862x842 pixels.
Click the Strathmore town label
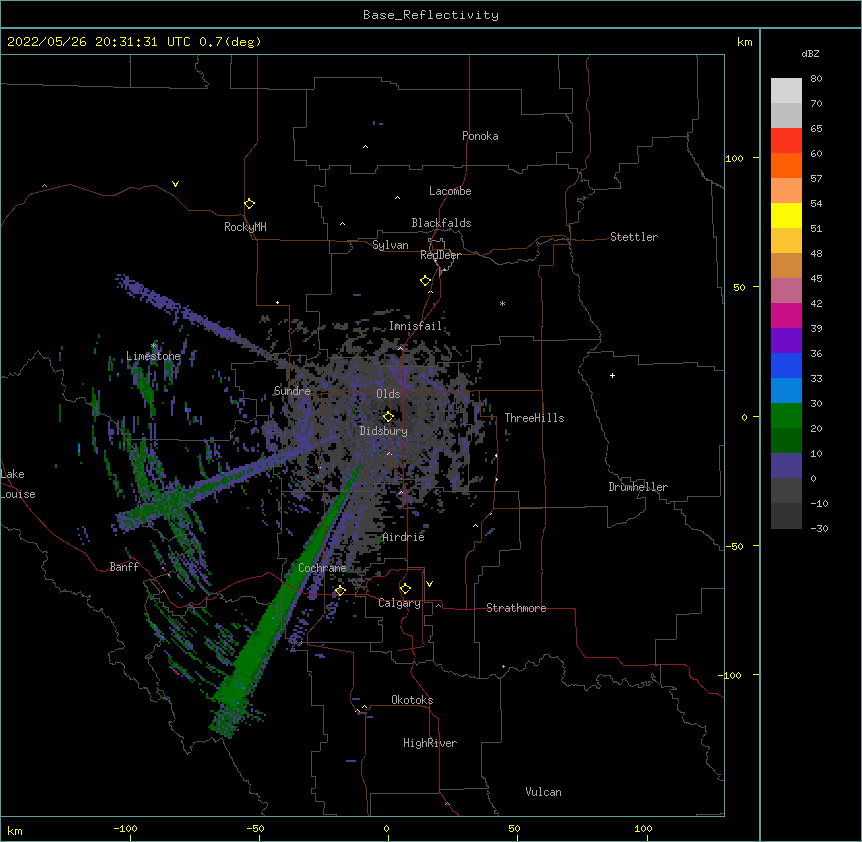click(516, 608)
